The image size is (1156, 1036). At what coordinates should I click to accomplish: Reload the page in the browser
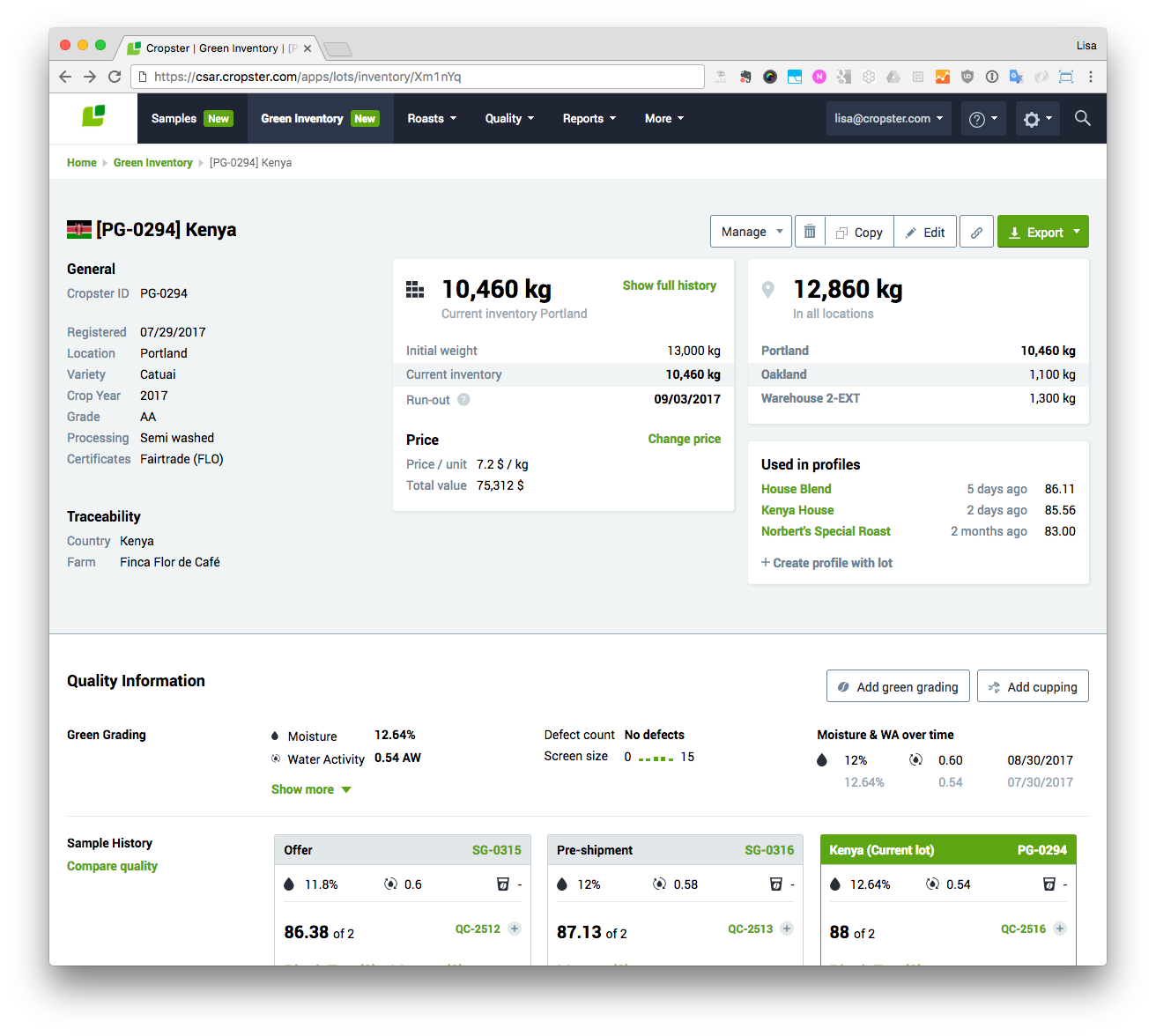(x=115, y=77)
